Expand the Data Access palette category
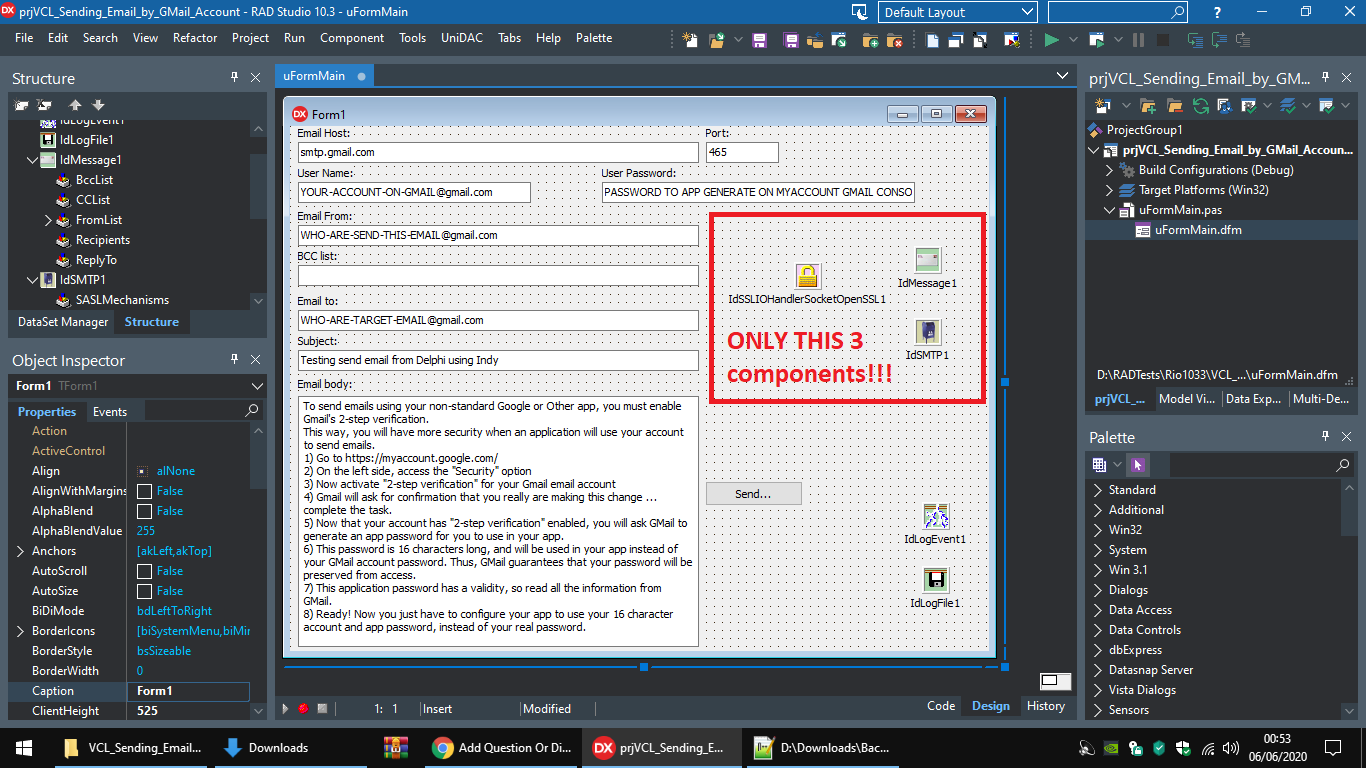 pyautogui.click(x=1098, y=610)
